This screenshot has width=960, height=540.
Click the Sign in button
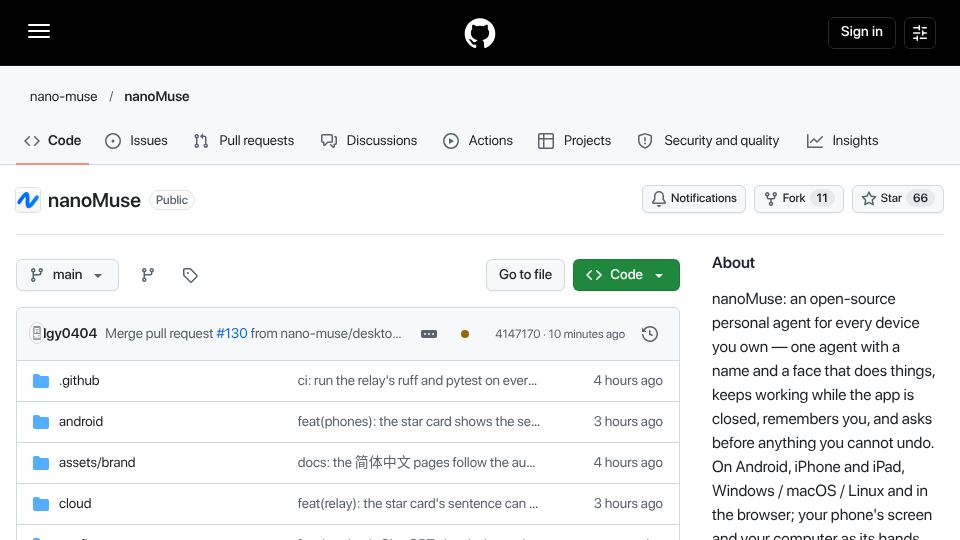click(x=861, y=32)
